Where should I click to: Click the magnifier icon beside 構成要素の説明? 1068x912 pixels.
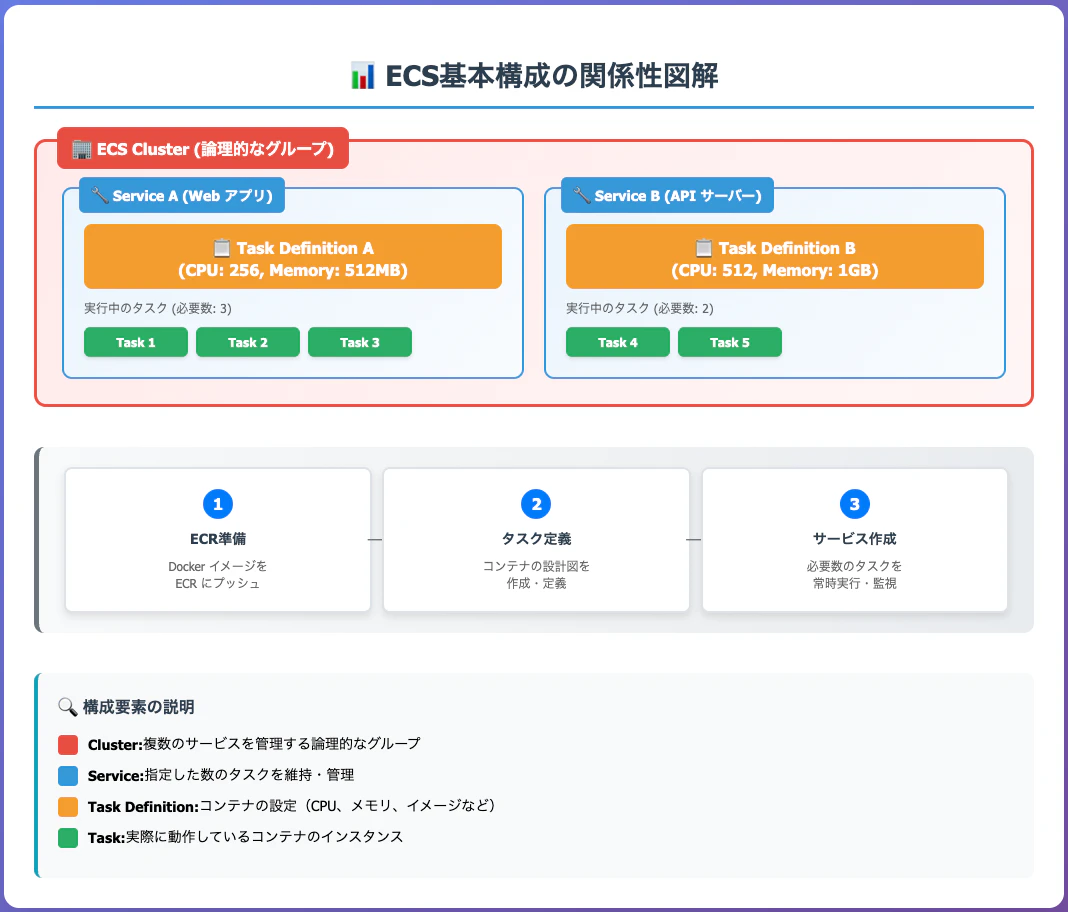tap(67, 707)
